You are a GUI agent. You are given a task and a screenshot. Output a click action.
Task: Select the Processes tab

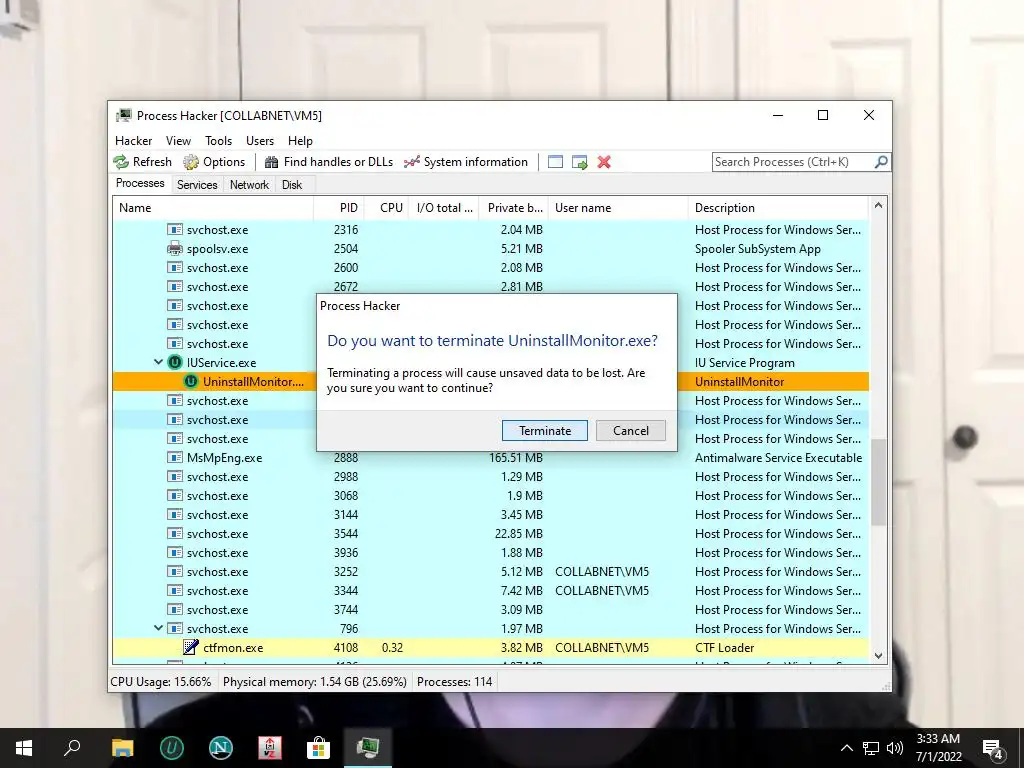point(140,184)
